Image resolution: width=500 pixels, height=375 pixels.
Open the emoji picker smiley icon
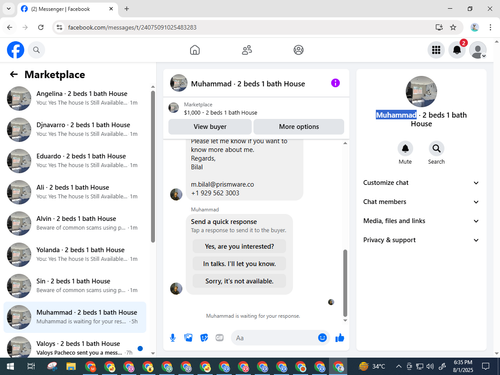[x=322, y=338]
